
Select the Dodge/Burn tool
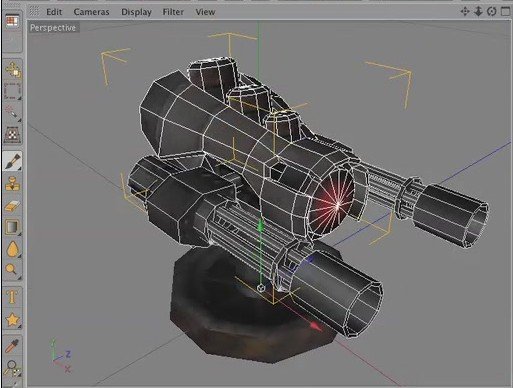pos(12,269)
